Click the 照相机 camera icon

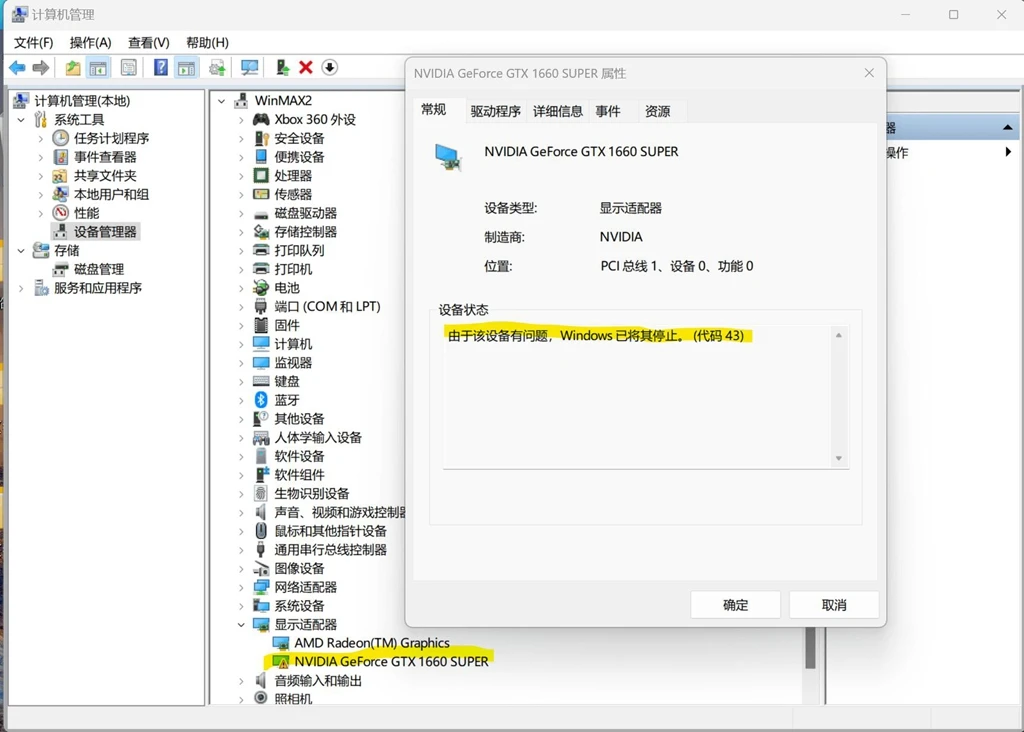pyautogui.click(x=261, y=698)
